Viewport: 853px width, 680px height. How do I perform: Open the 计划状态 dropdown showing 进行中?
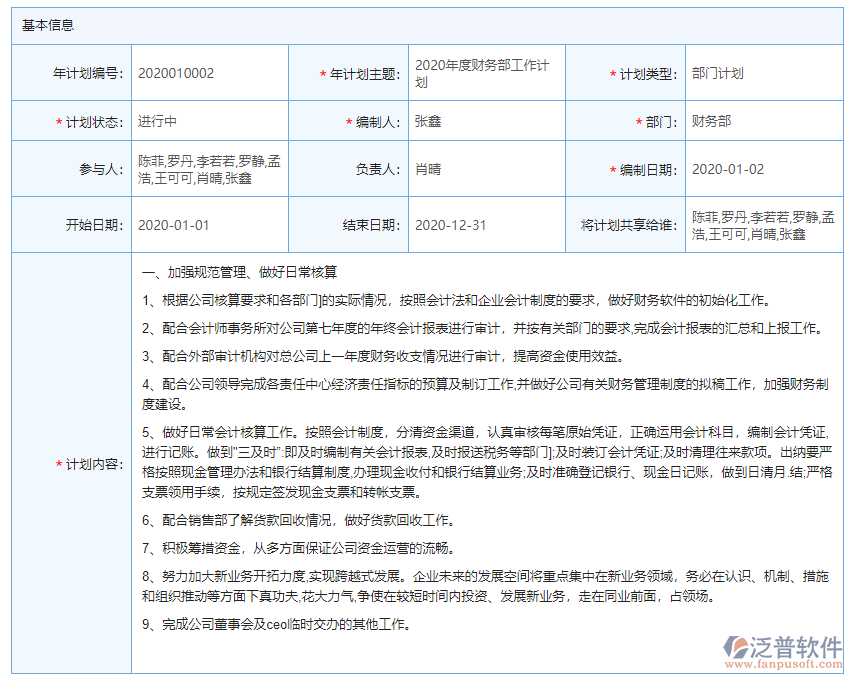pyautogui.click(x=160, y=121)
